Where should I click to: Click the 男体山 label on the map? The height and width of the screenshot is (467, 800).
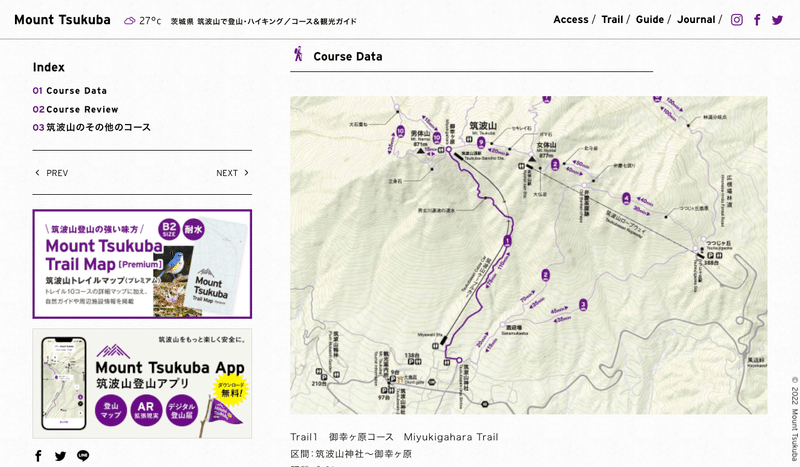[x=420, y=134]
